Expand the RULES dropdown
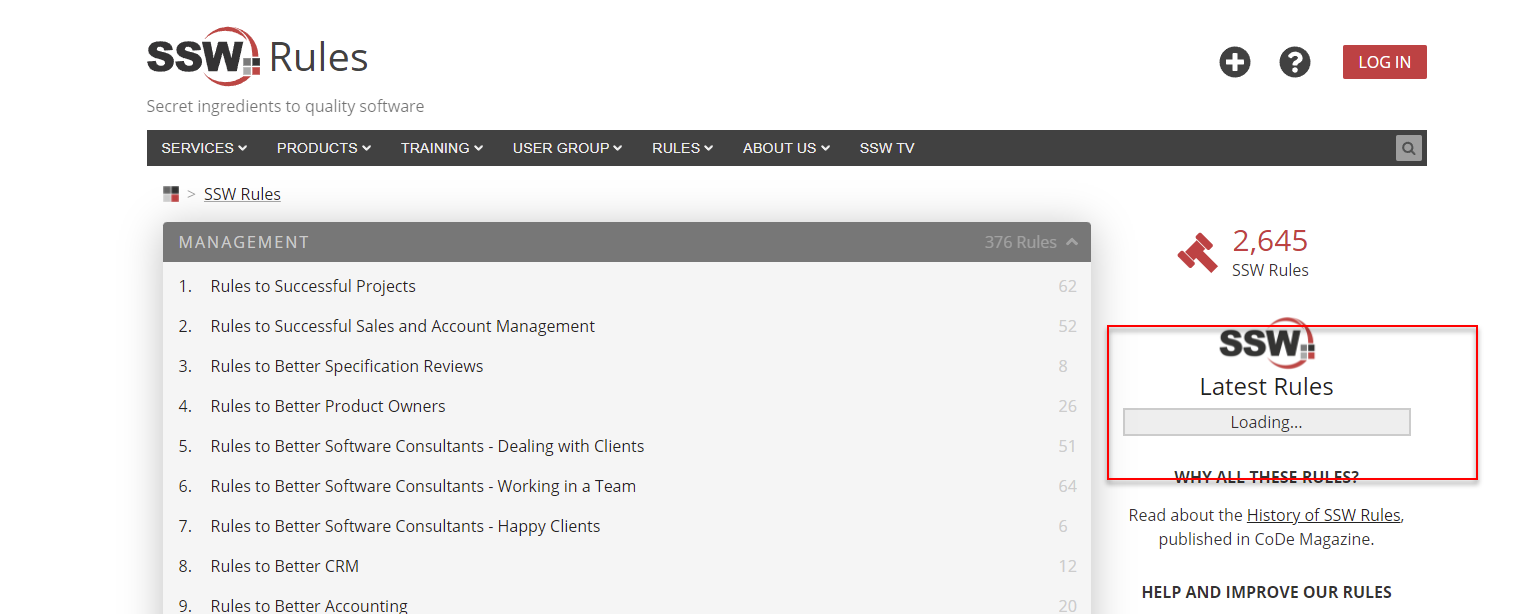Screen dimensions: 1513x614 (x=681, y=147)
